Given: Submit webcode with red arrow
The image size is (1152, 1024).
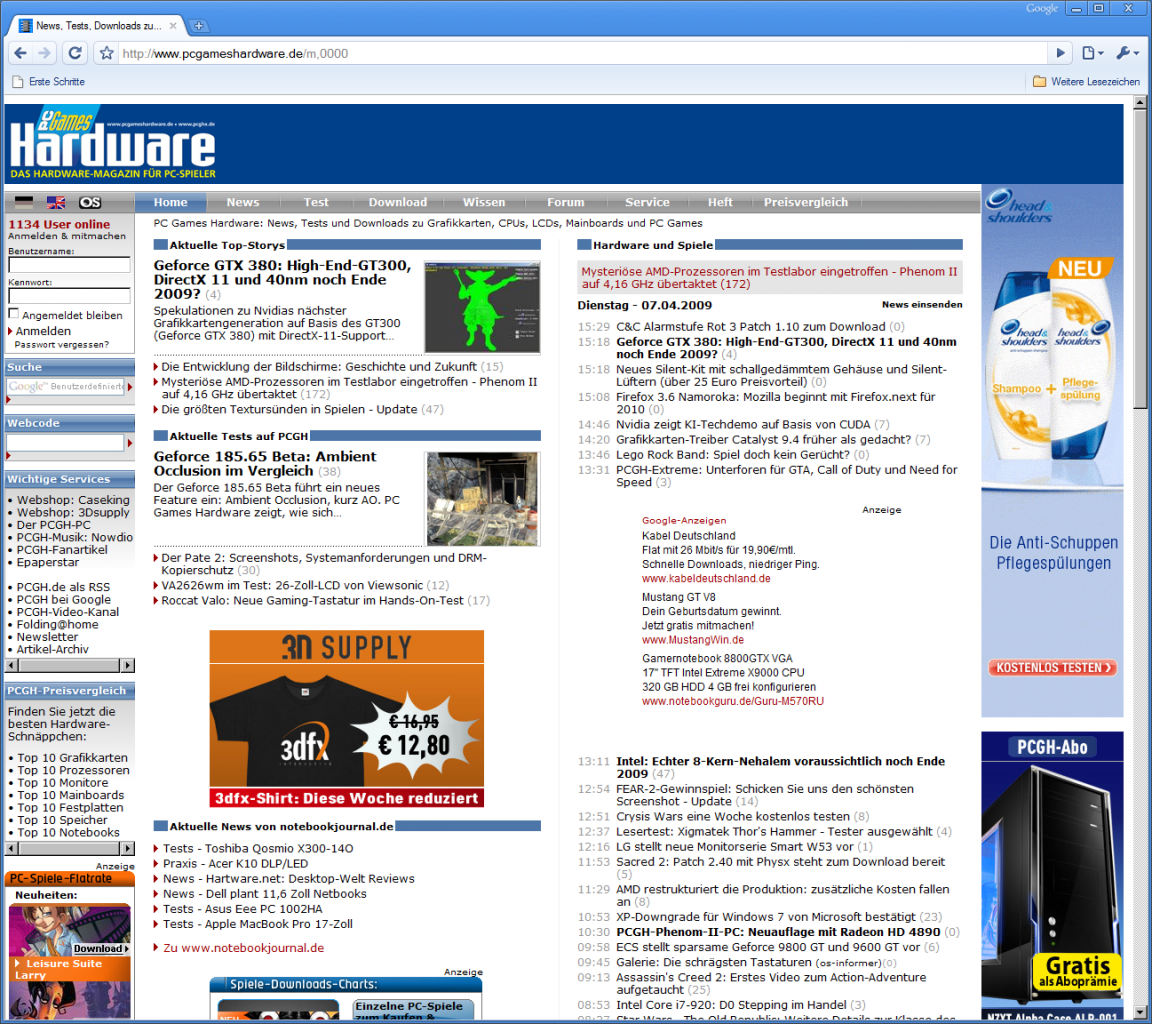Looking at the screenshot, I should 130,443.
